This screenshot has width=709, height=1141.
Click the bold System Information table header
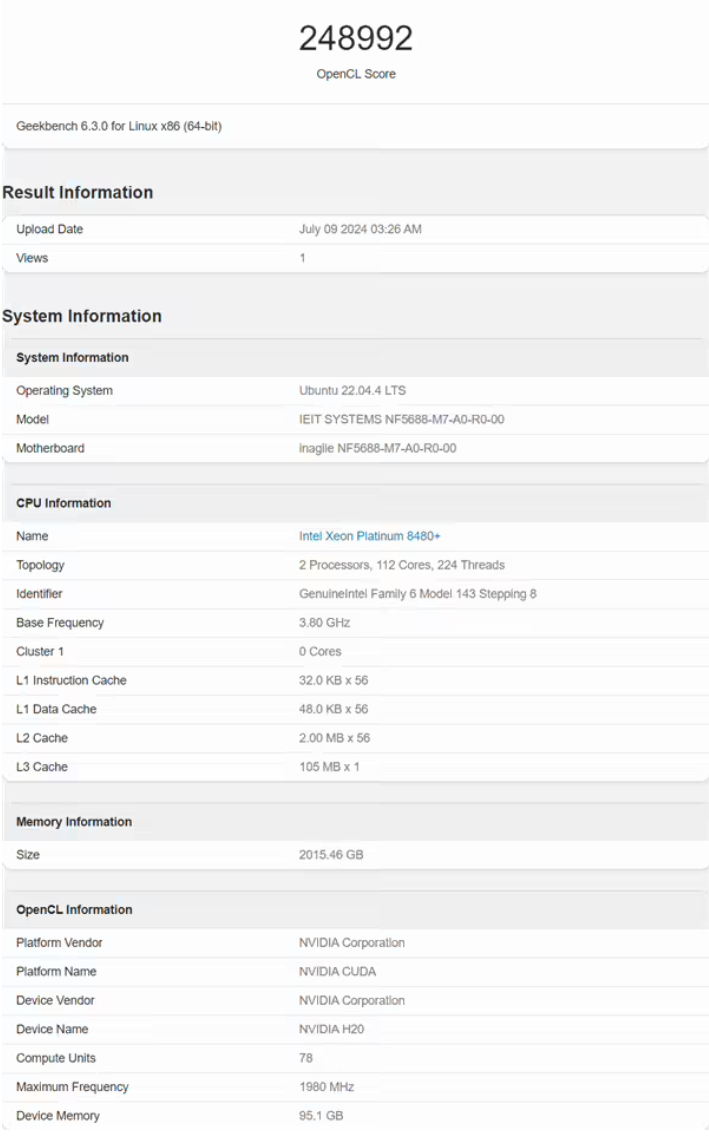point(72,357)
